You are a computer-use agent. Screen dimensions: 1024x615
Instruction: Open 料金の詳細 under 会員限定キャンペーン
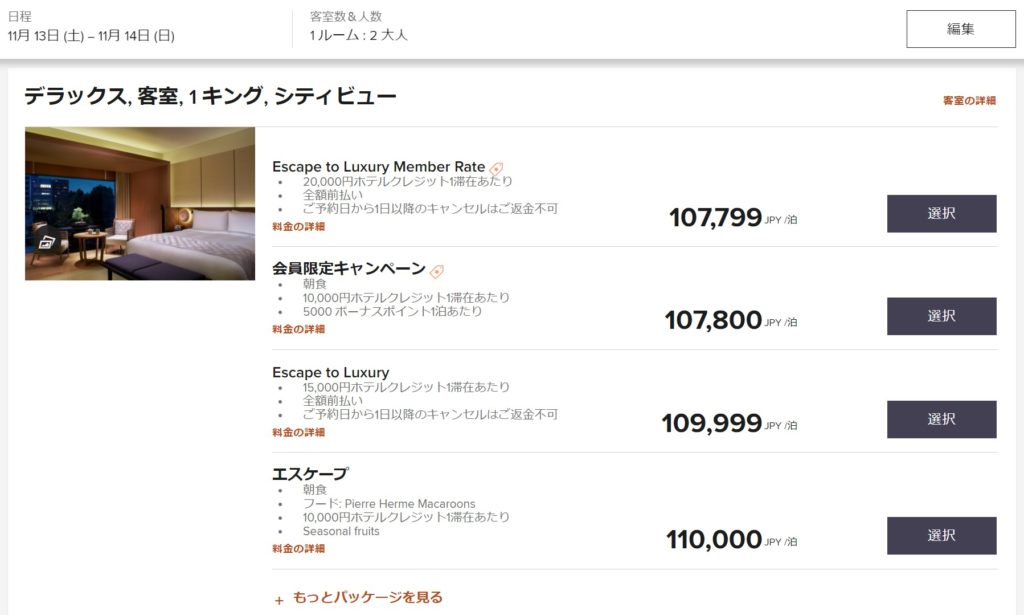(x=298, y=329)
